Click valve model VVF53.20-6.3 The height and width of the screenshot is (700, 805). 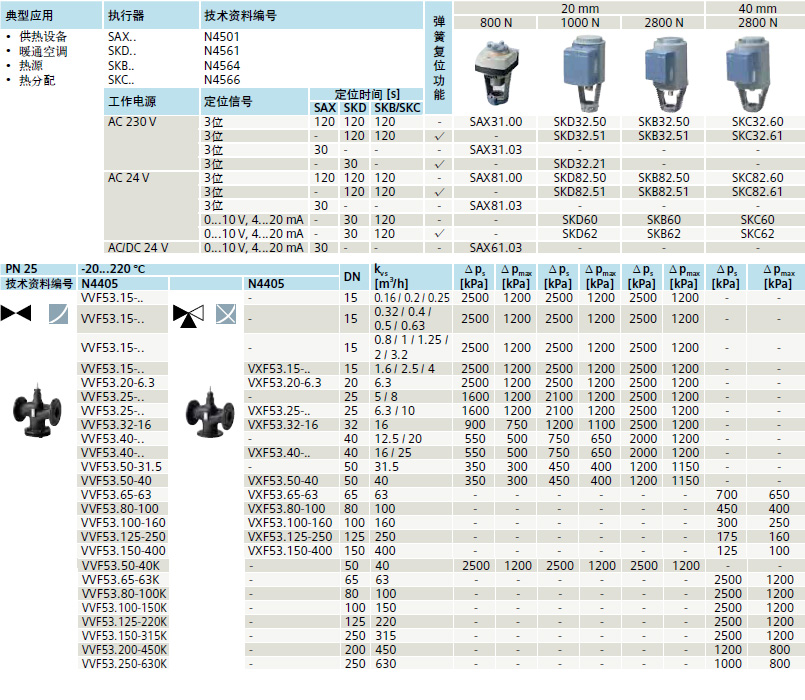118,383
